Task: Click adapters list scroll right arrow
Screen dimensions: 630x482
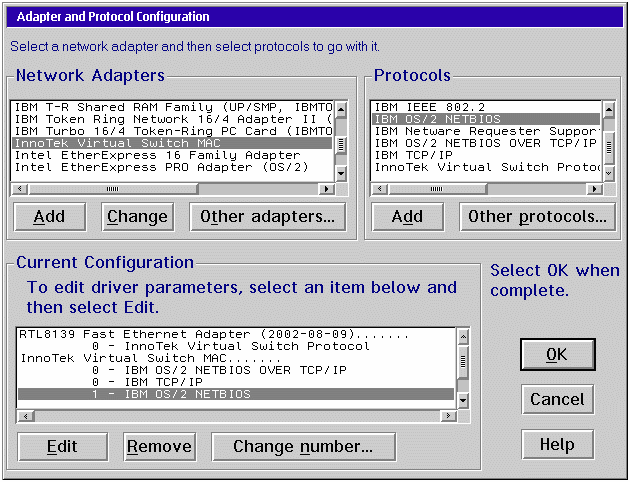Action: [x=327, y=189]
